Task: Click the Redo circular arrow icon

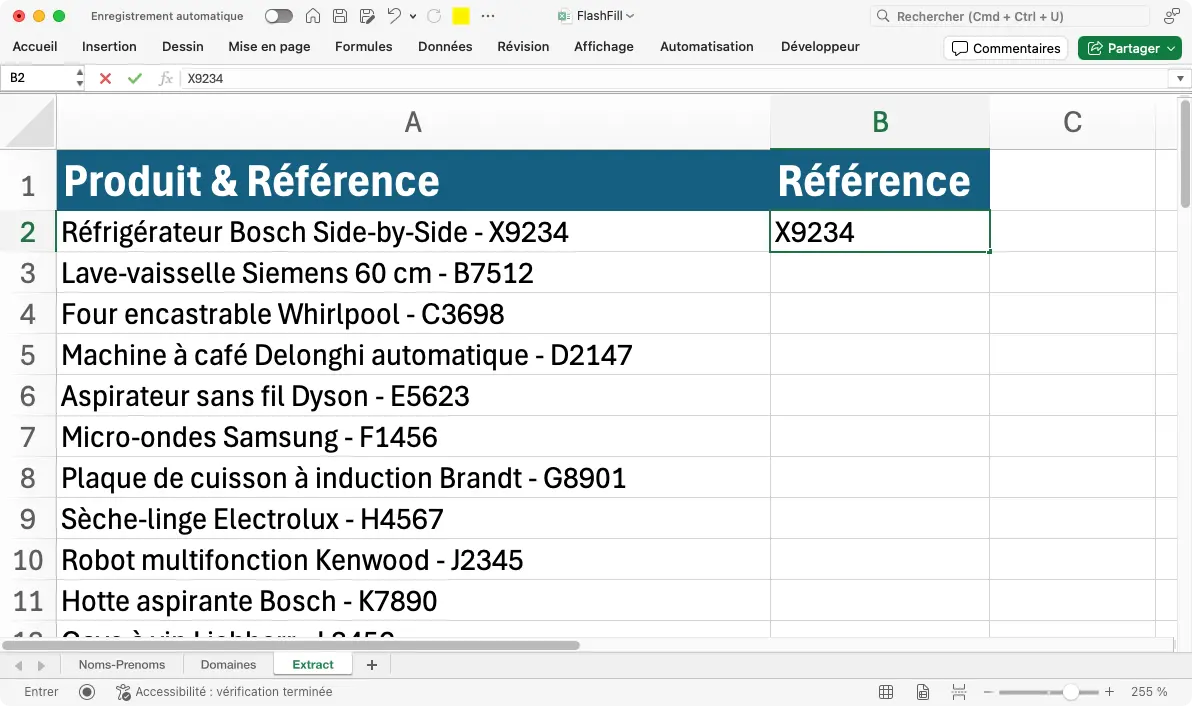Action: coord(434,16)
